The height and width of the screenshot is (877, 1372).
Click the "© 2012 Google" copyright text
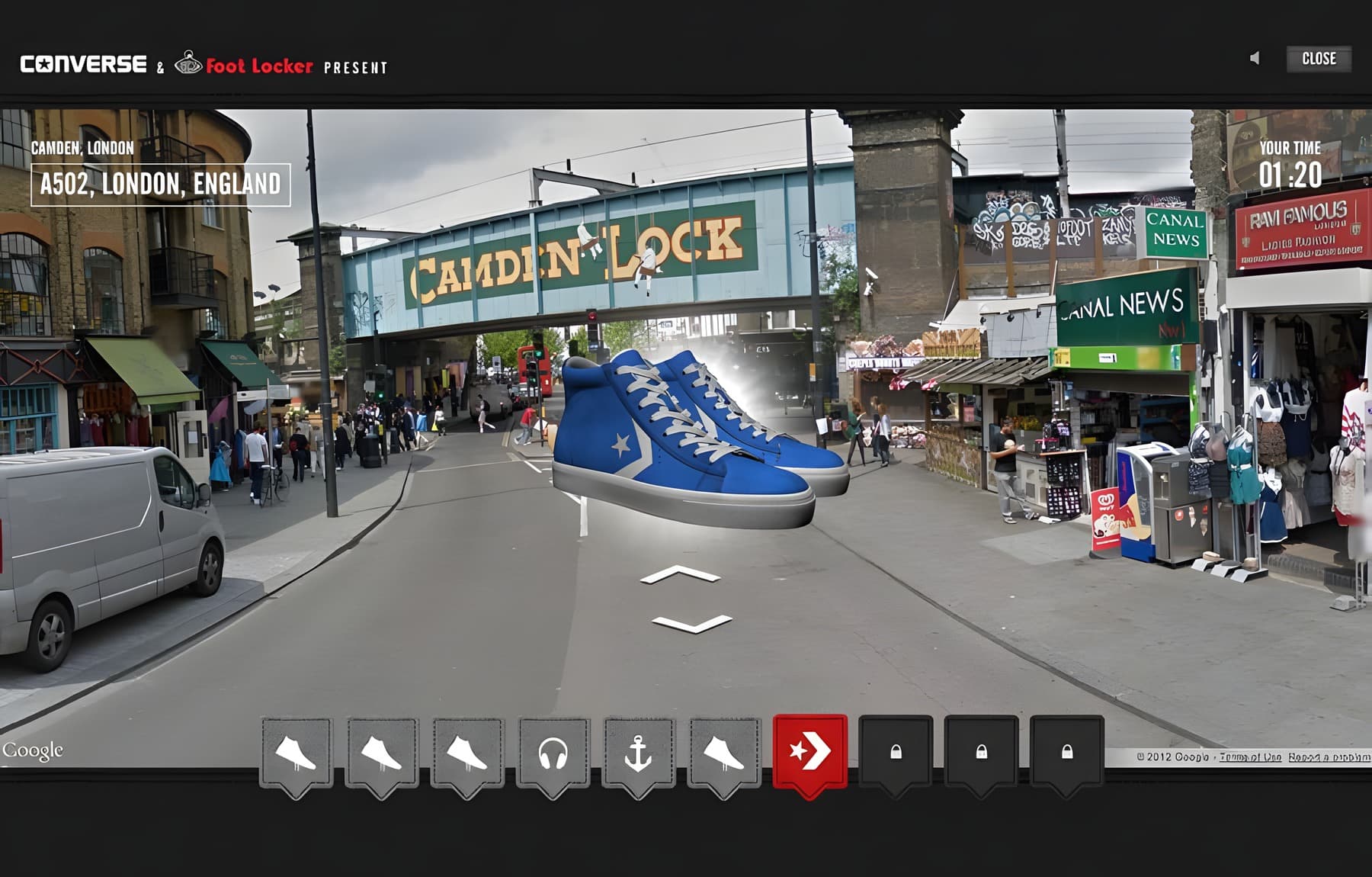(1173, 757)
